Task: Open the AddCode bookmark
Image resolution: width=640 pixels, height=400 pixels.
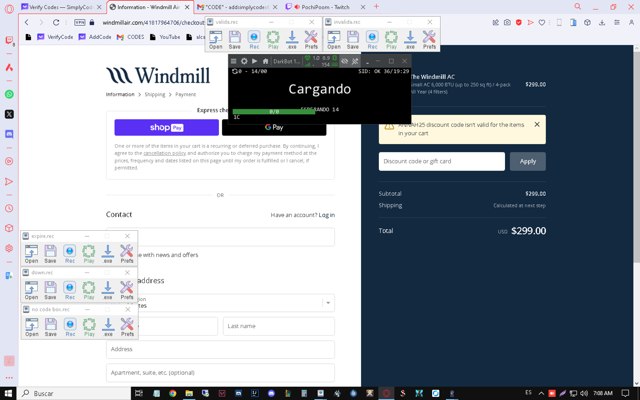Action: pos(95,37)
